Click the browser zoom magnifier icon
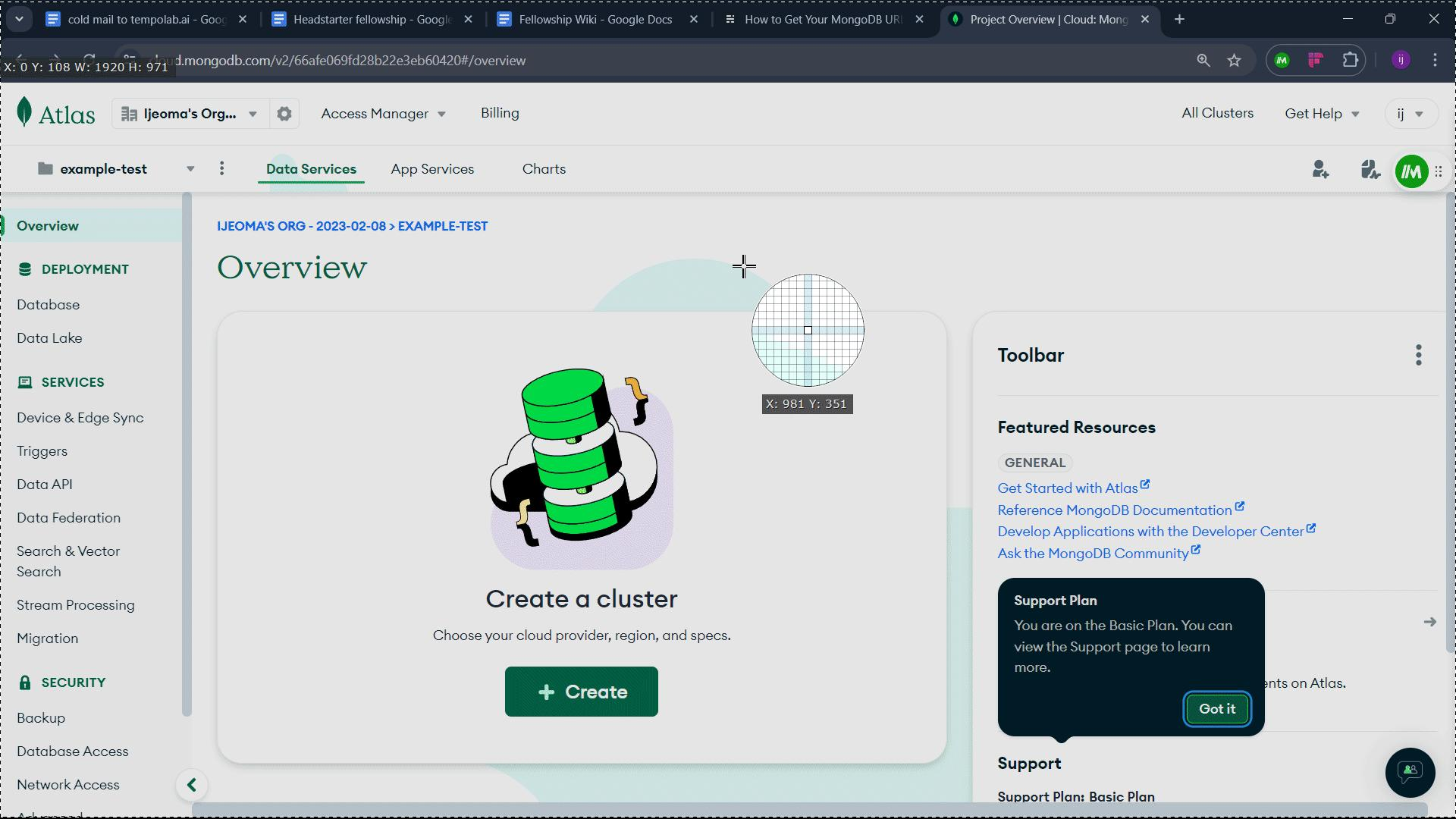This screenshot has height=819, width=1456. tap(1203, 61)
